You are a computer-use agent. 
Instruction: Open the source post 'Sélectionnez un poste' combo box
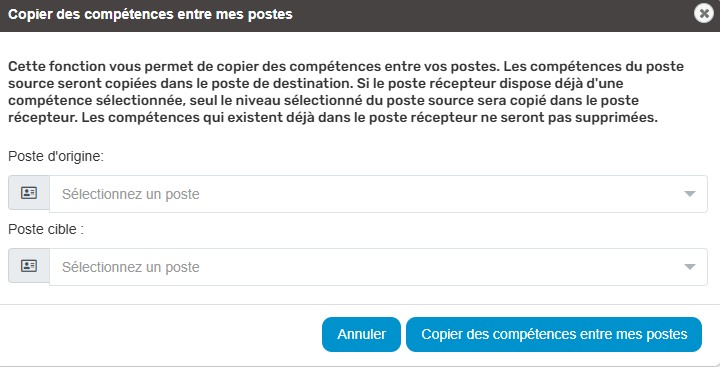click(378, 194)
